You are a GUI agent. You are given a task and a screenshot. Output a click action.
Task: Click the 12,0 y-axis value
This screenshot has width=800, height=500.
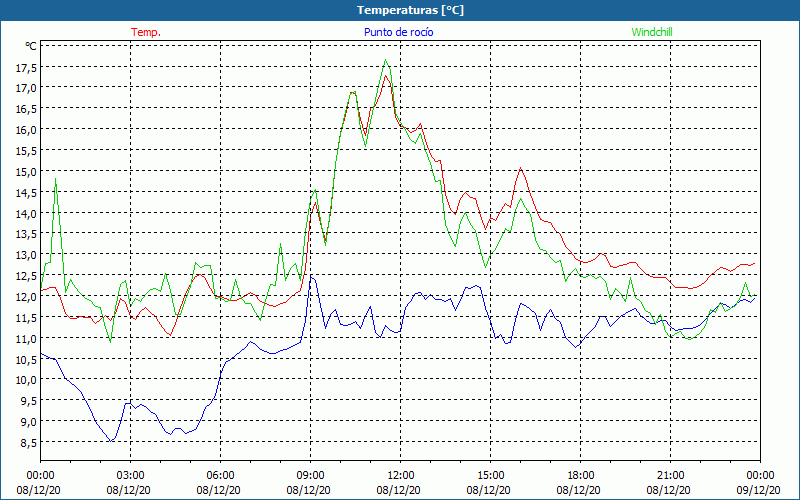point(27,296)
